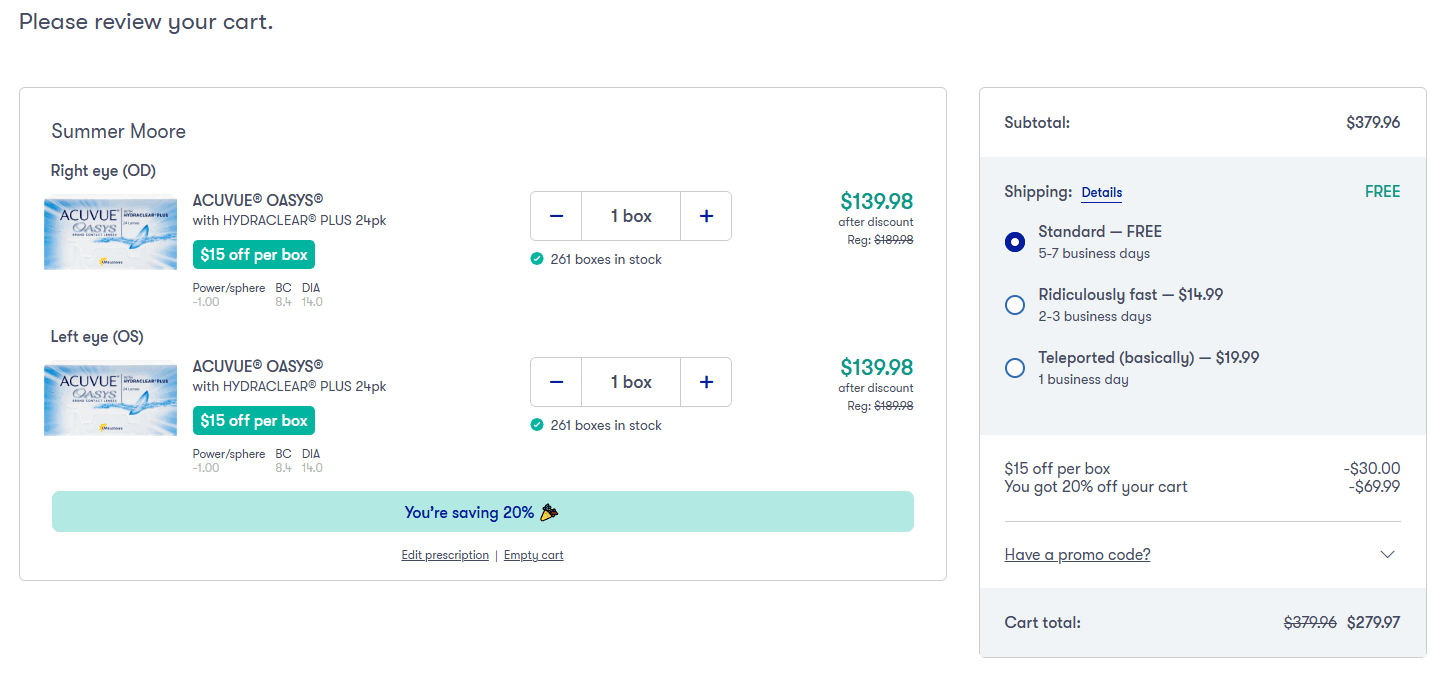1446x679 pixels.
Task: Open the Have a promo code field
Action: coord(1077,554)
